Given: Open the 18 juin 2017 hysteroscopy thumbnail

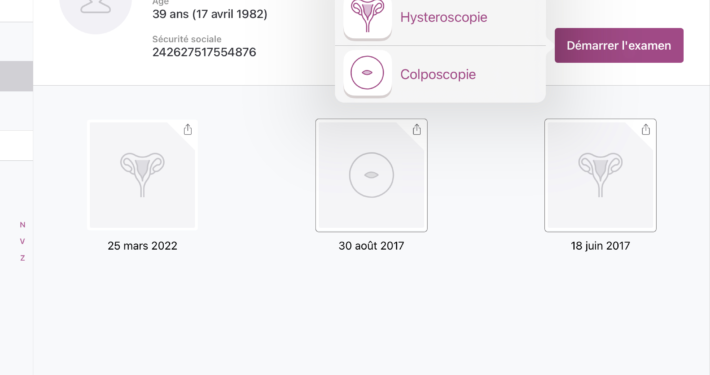Looking at the screenshot, I should (600, 175).
